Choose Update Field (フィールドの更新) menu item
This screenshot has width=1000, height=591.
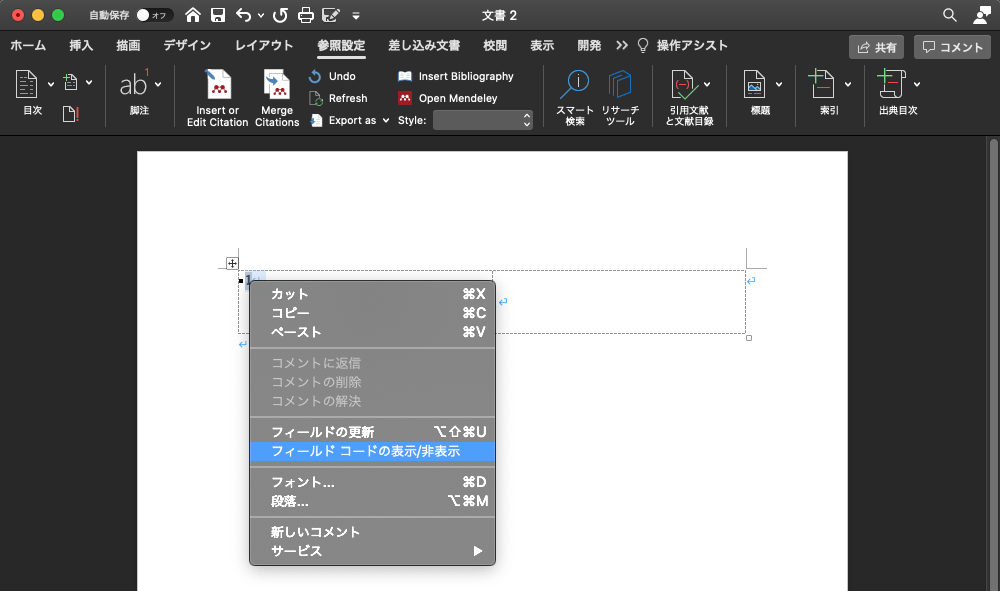(x=322, y=432)
